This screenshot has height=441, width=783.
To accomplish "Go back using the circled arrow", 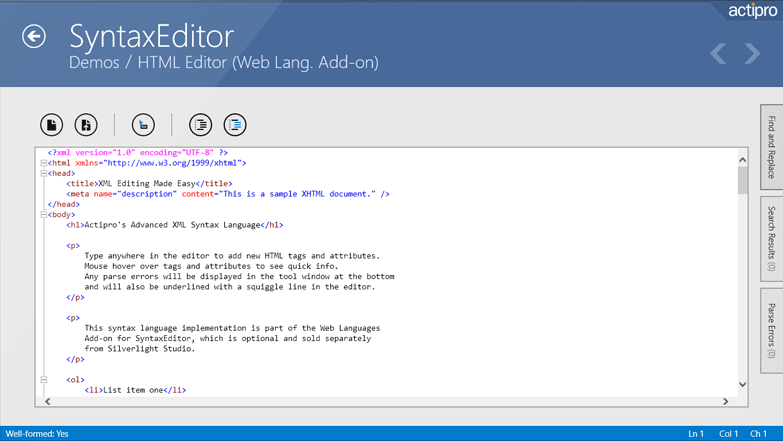I will point(34,36).
